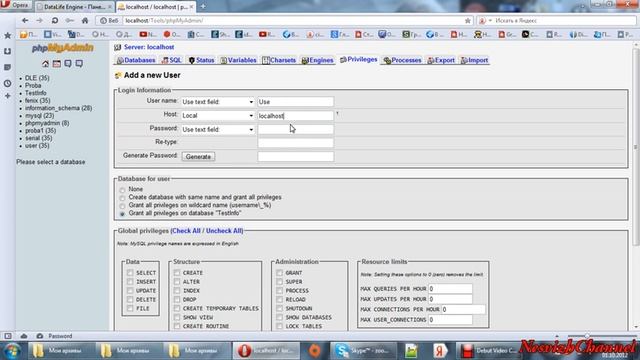Reload the page with refresh icon
640x360 pixels.
click(x=55, y=20)
